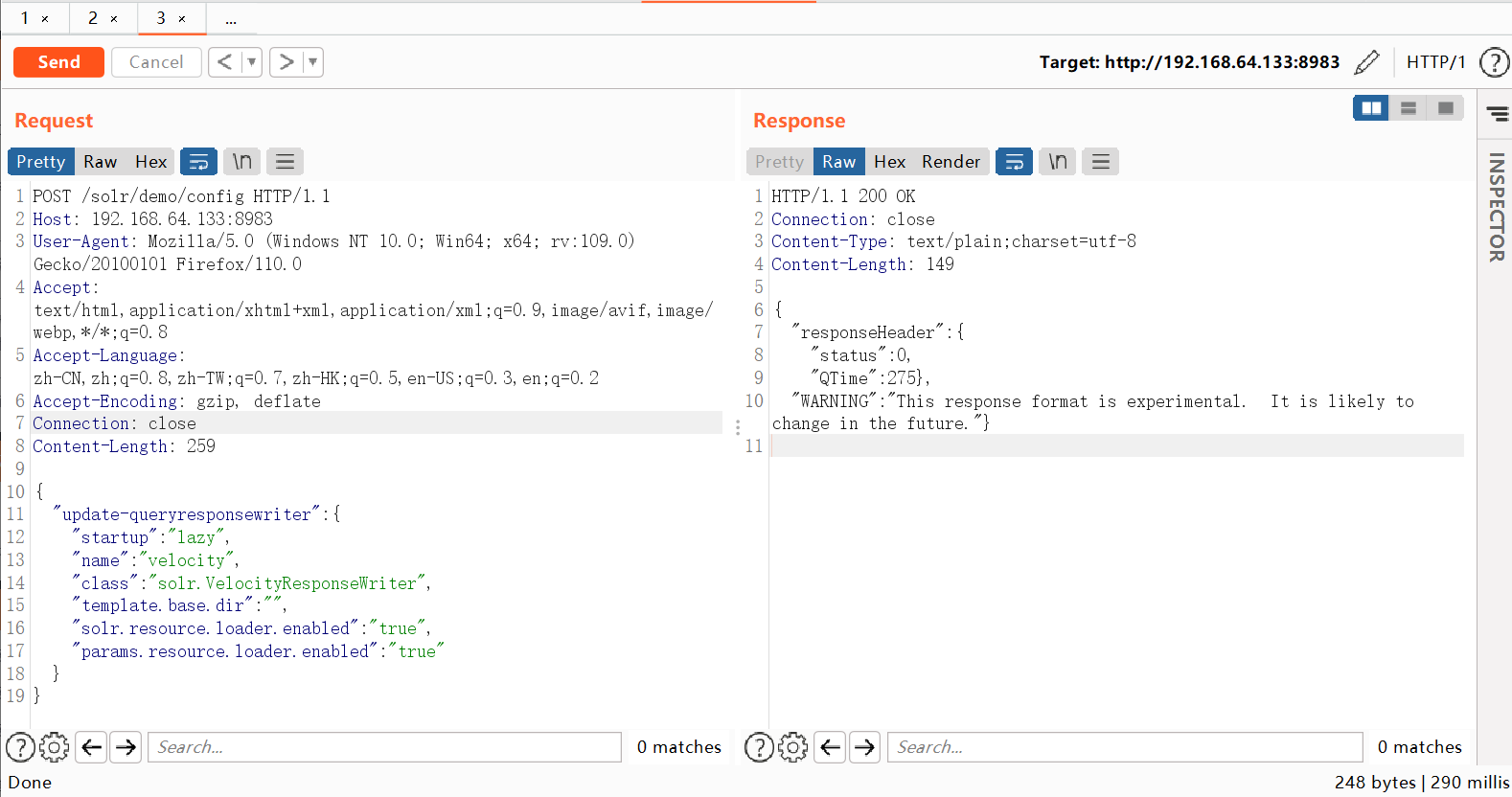Toggle word wrap in Response editor
This screenshot has height=797, width=1512.
pyautogui.click(x=1014, y=162)
